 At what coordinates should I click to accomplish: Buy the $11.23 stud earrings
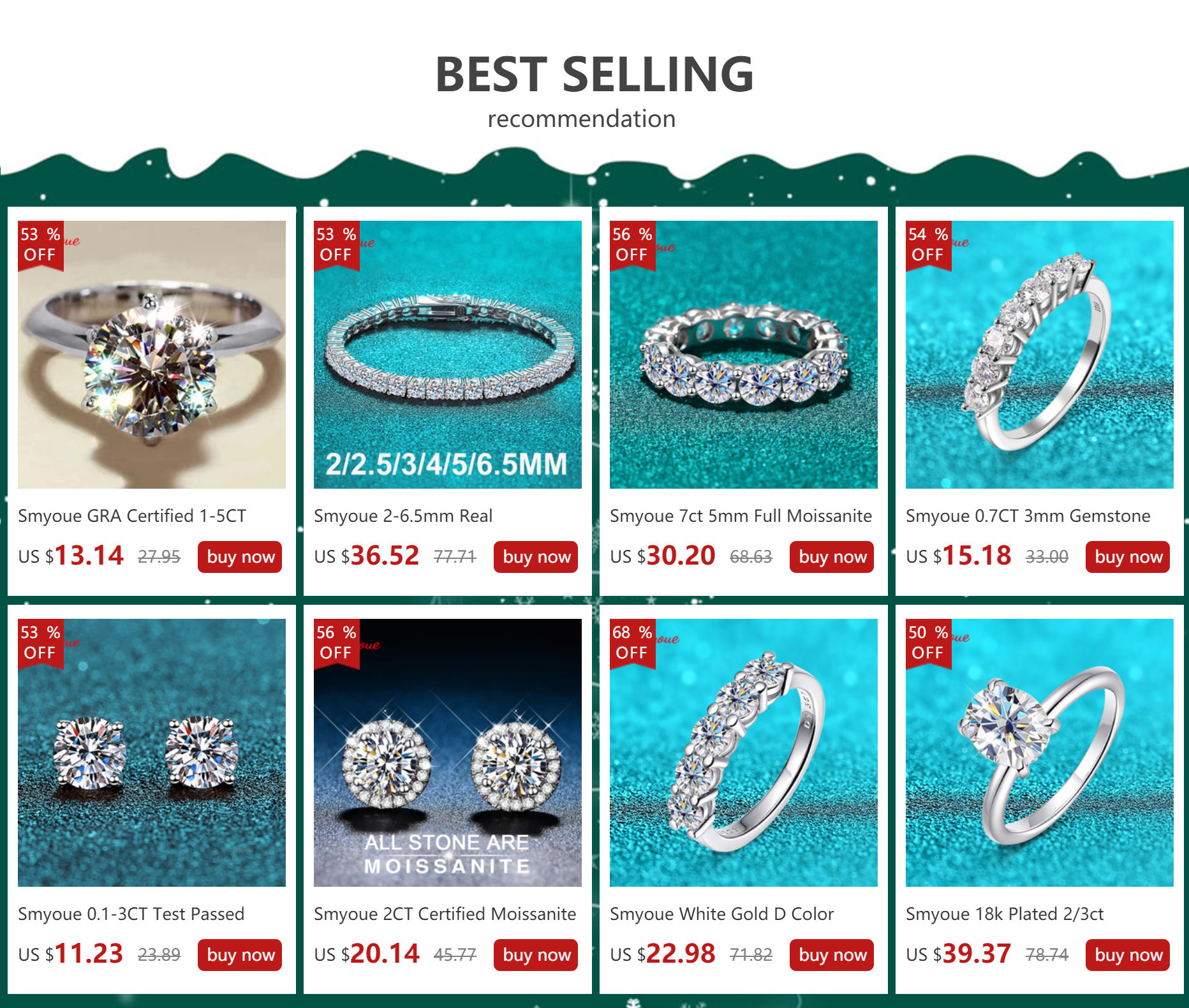[x=240, y=955]
